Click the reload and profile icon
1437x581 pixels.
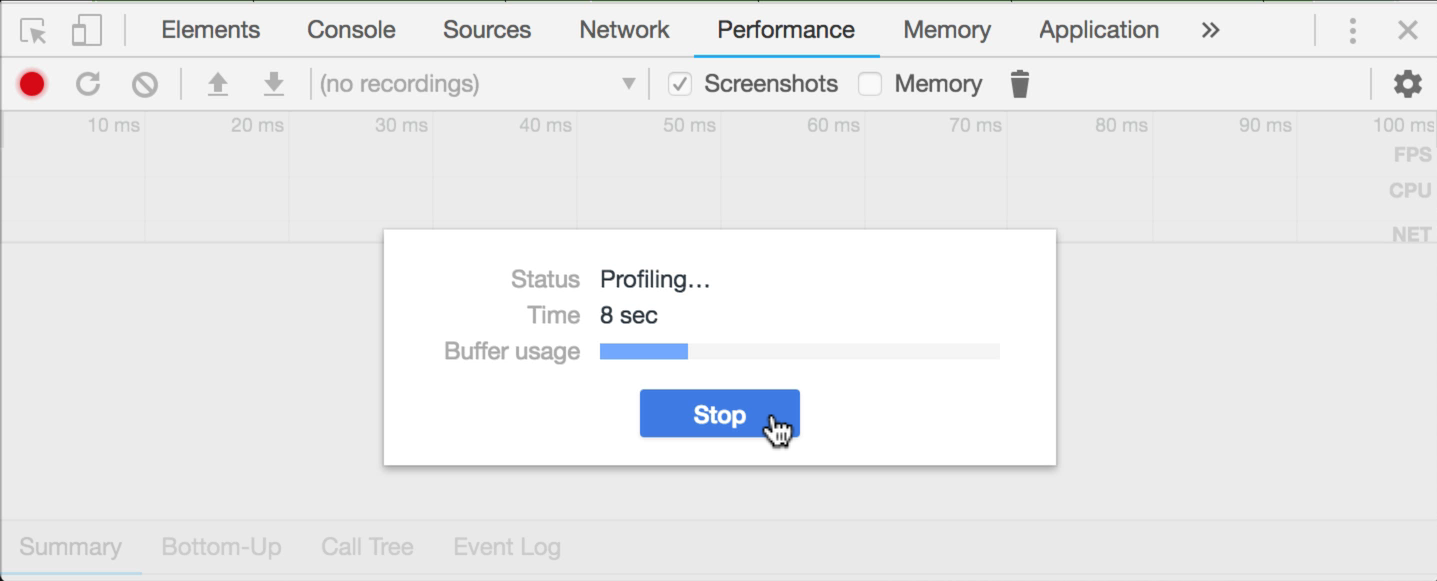(88, 84)
